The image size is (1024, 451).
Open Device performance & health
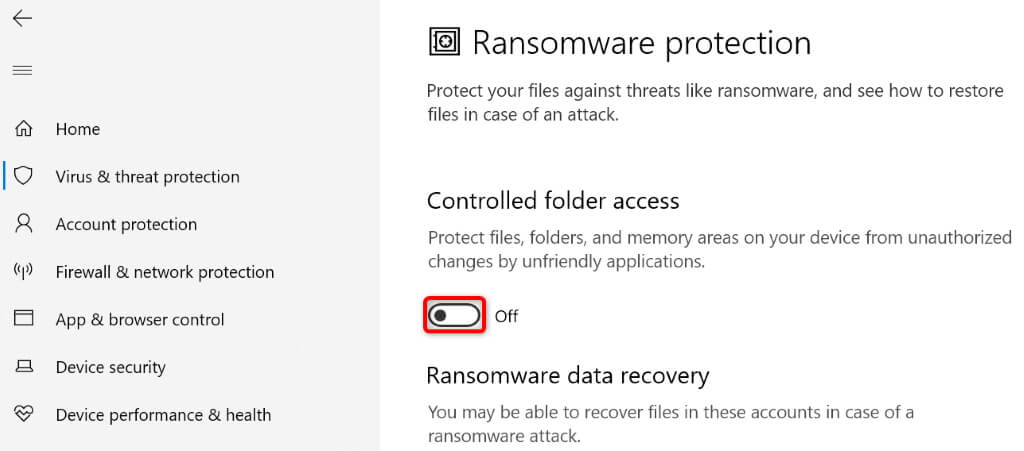(163, 415)
